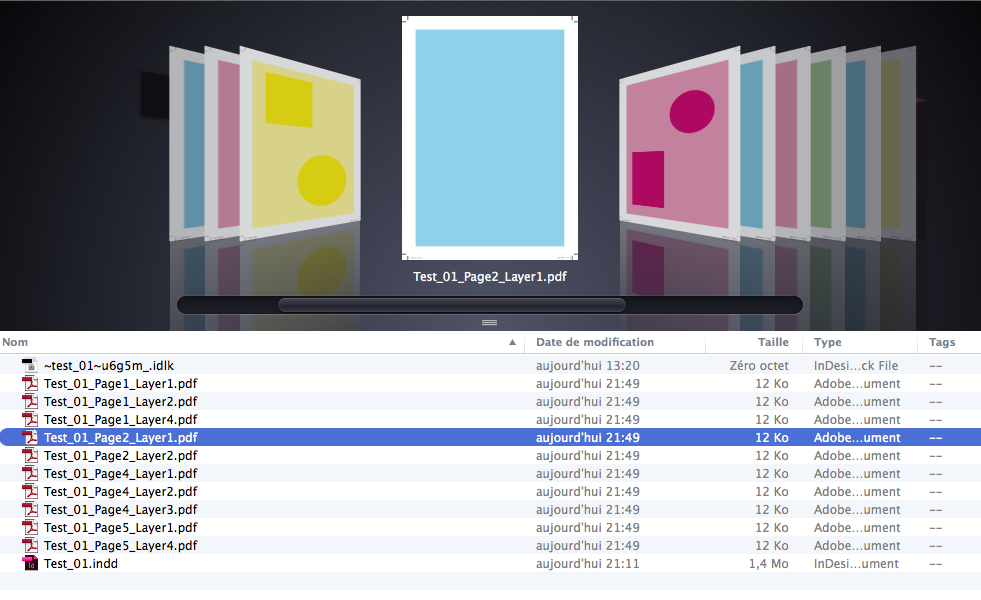981x600 pixels.
Task: Click PDF icon of Test_01_Page1_Layer2.pdf
Action: tap(29, 402)
